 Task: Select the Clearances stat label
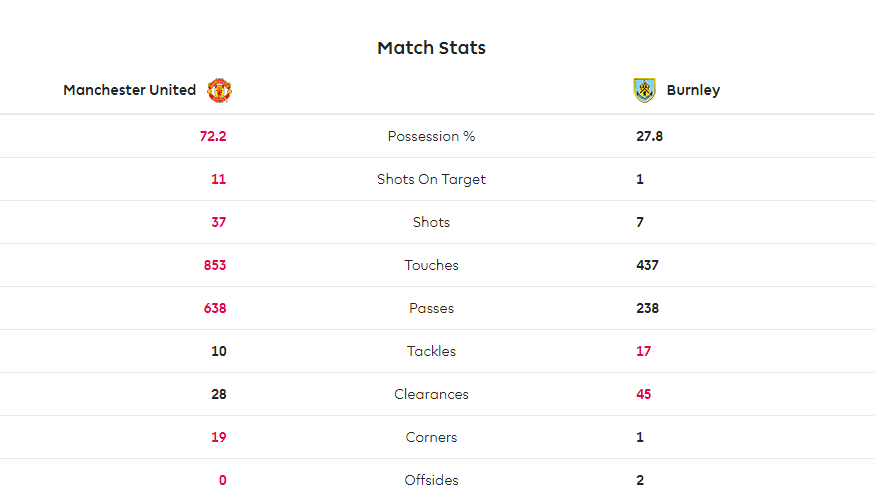click(431, 394)
